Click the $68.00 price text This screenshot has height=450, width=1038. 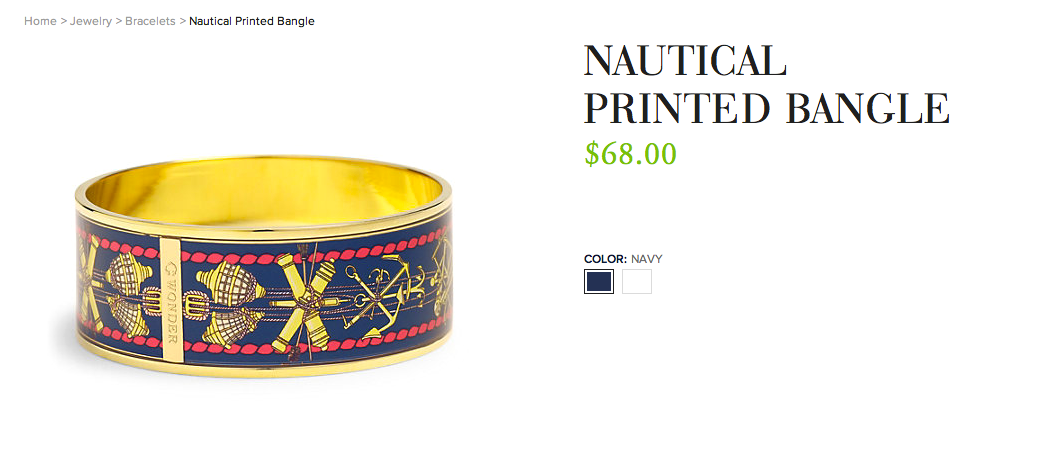point(630,154)
